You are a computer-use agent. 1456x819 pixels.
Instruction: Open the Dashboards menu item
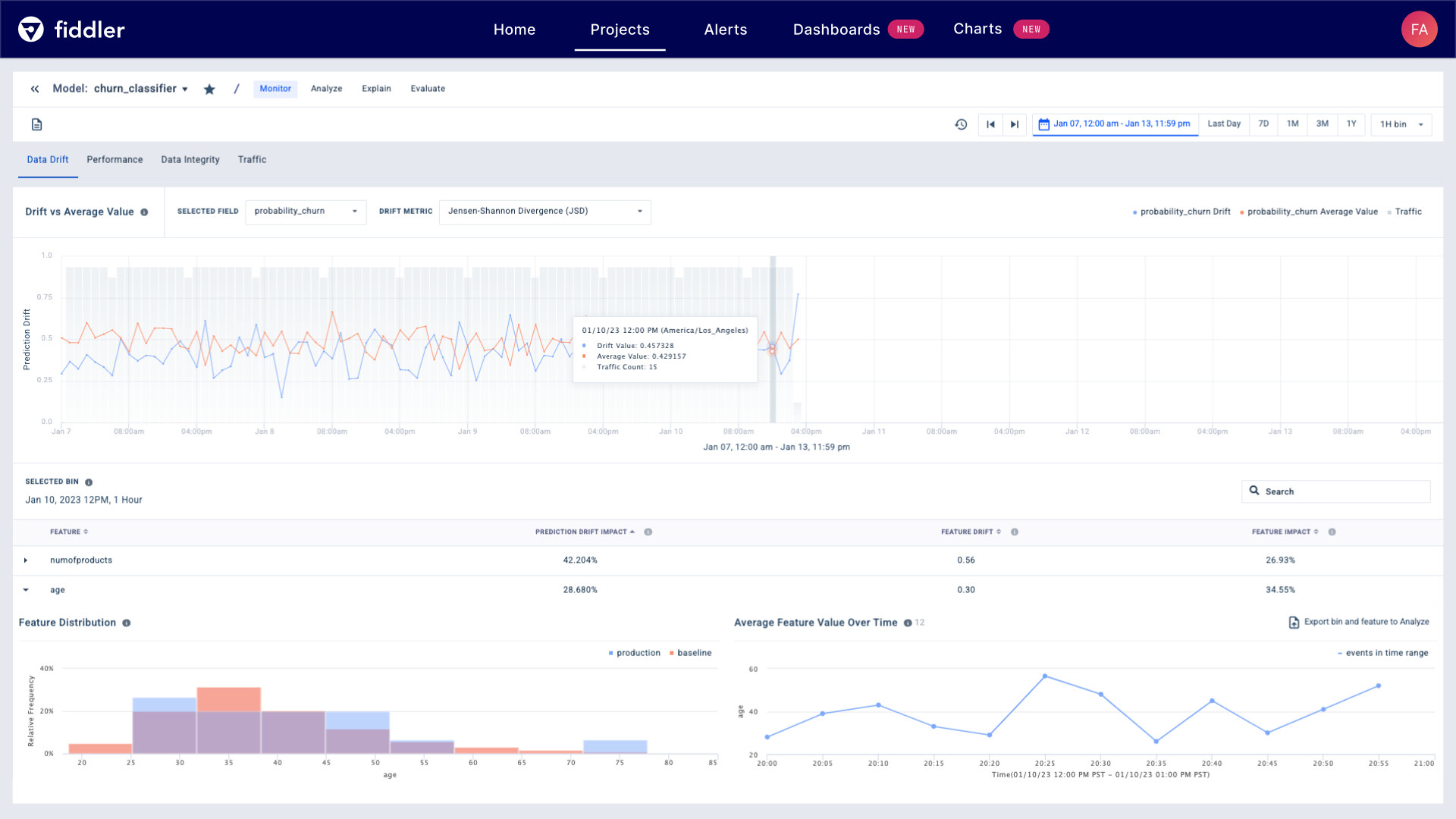tap(836, 29)
